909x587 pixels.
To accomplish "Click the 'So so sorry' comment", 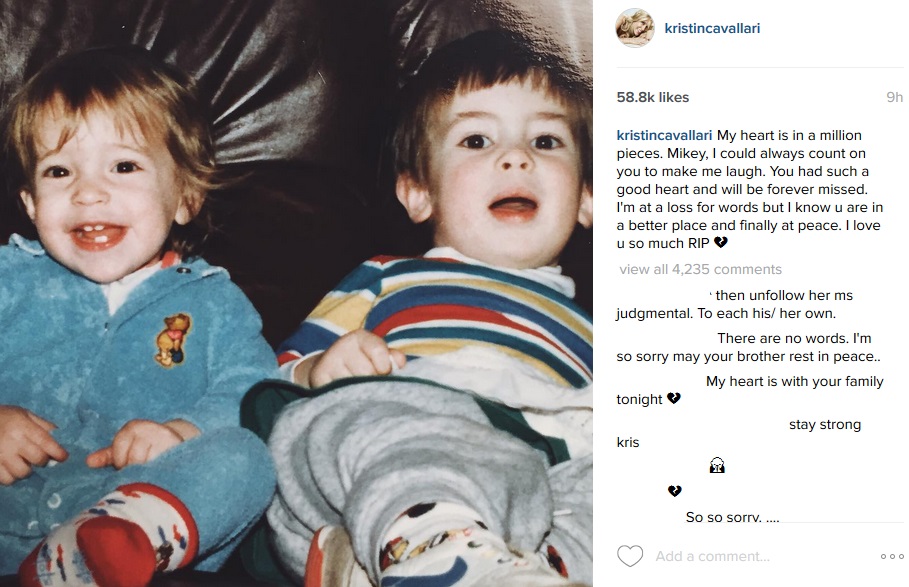I will [x=733, y=516].
